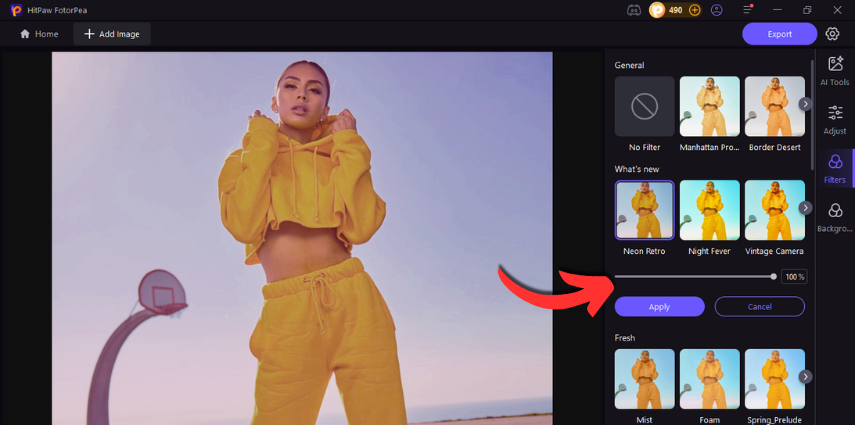This screenshot has height=425, width=855.
Task: Click the filters panel vertical scrollbar
Action: point(813,115)
